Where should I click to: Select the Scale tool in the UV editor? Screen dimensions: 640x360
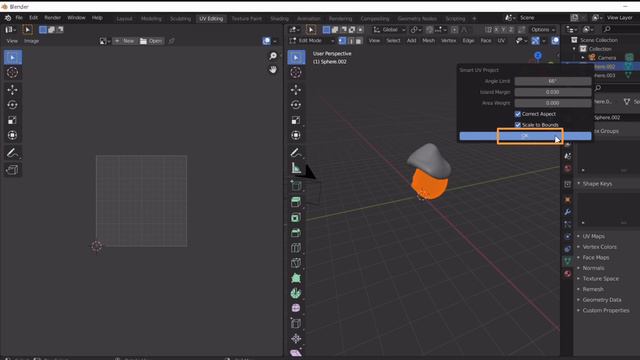pos(13,120)
